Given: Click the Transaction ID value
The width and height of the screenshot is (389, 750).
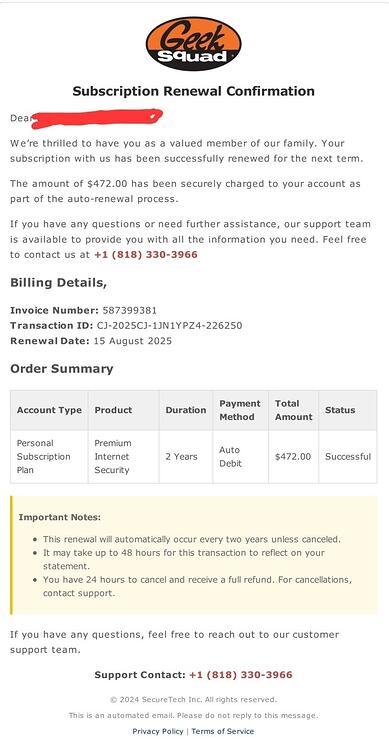Looking at the screenshot, I should 169,326.
